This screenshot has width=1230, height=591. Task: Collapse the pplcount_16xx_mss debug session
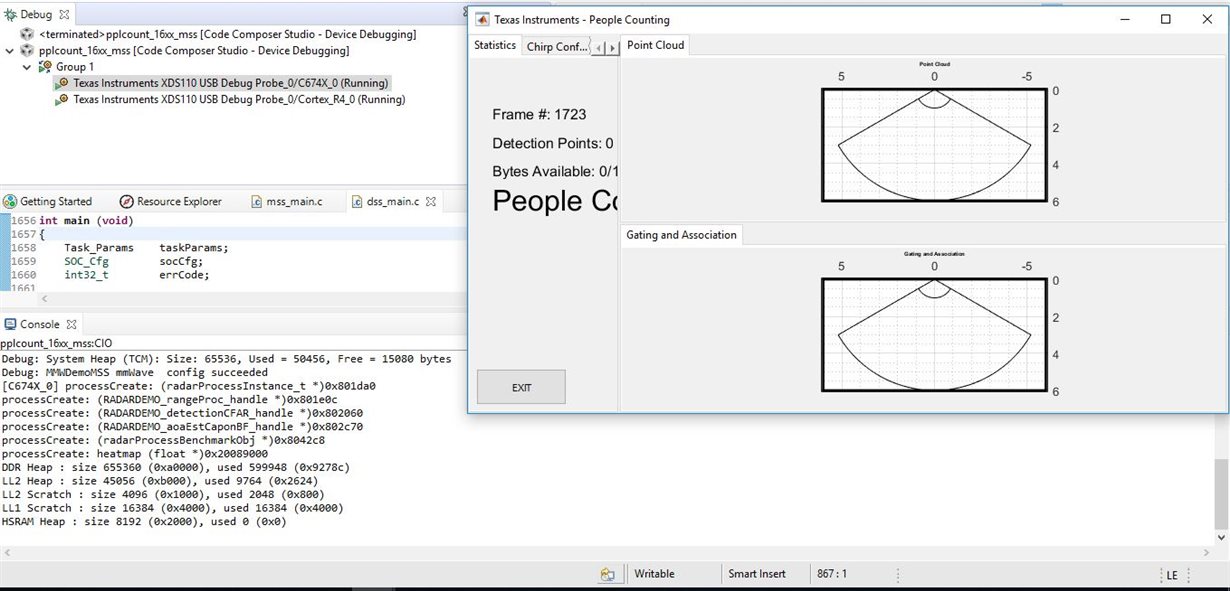pyautogui.click(x=8, y=51)
